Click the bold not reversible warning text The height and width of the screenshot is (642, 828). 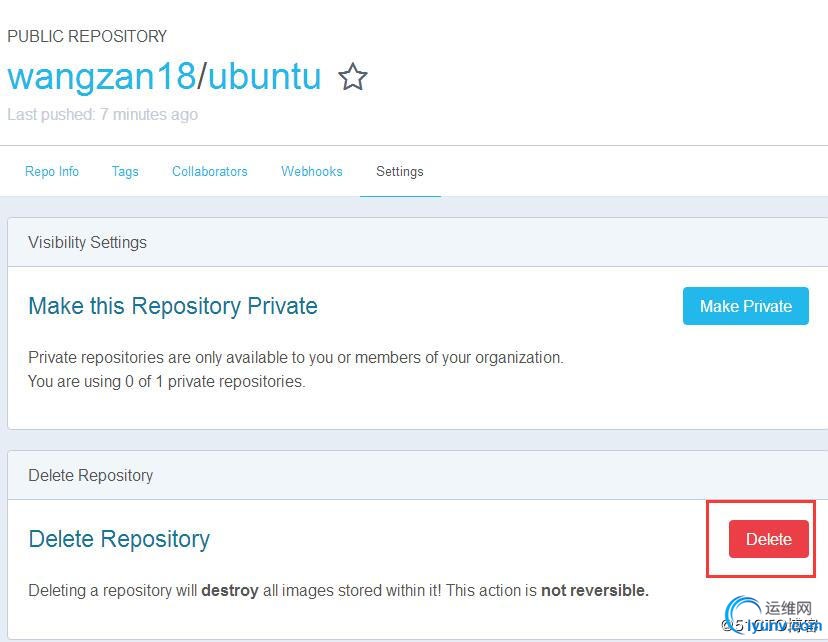pyautogui.click(x=595, y=590)
